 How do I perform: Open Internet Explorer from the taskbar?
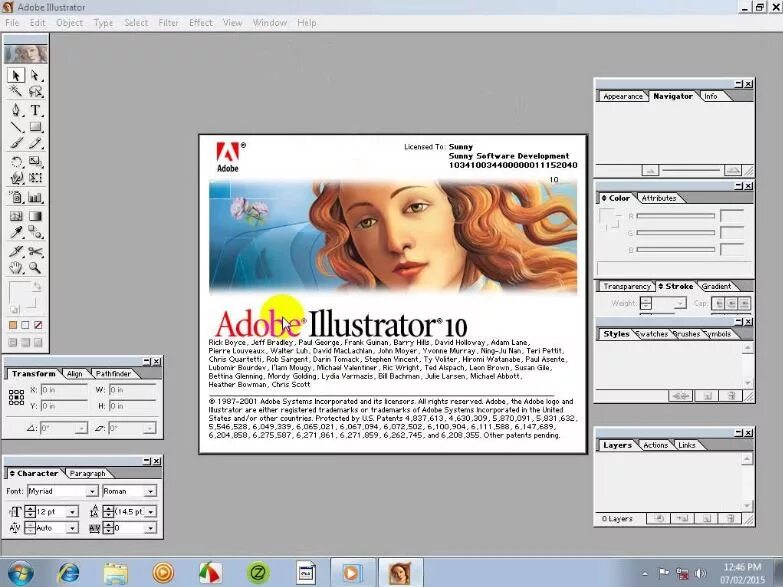coord(69,573)
